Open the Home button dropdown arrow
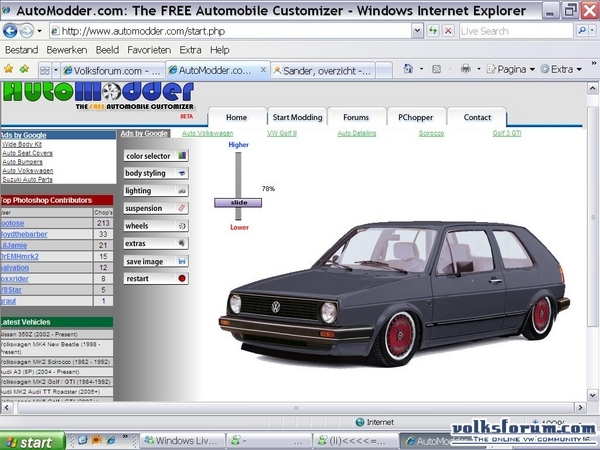Image resolution: width=600 pixels, height=450 pixels. 421,69
